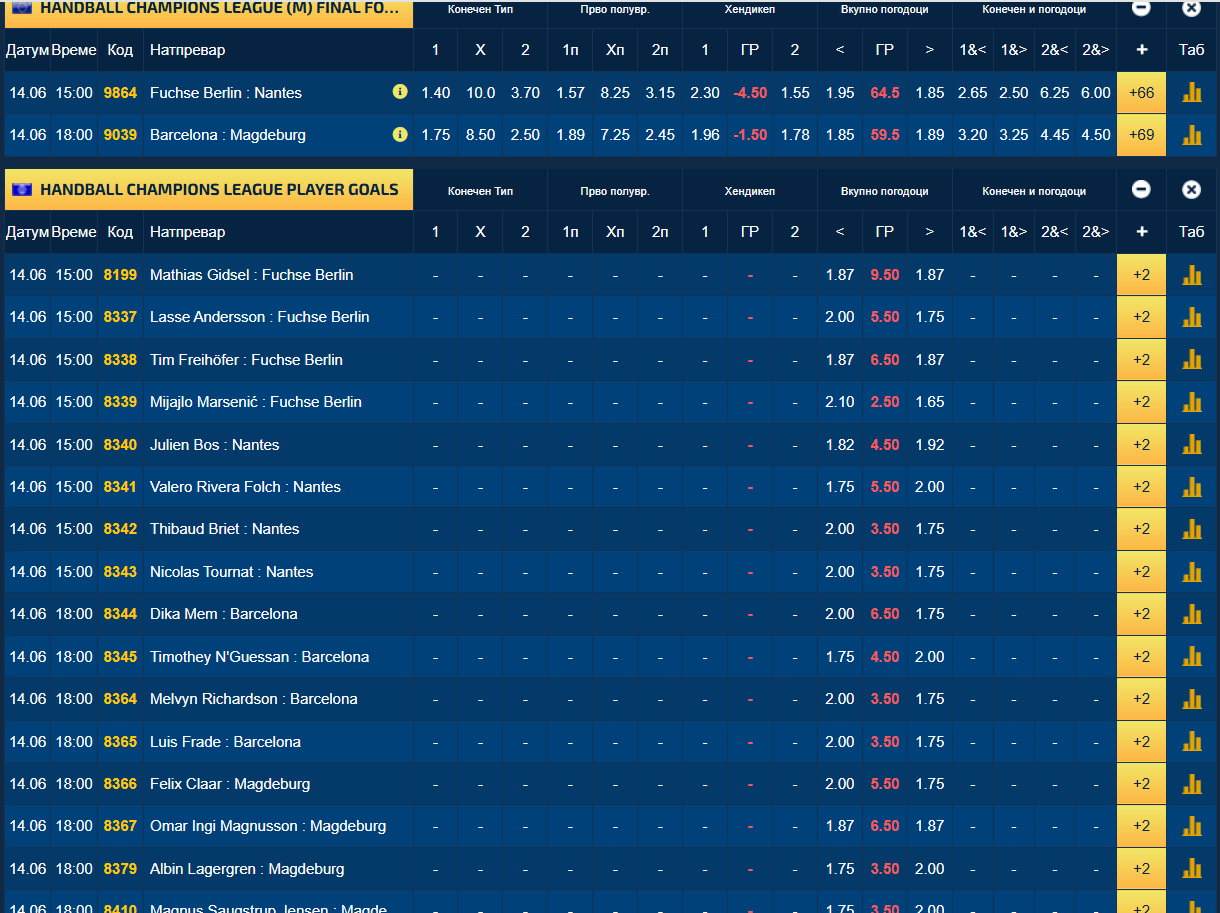Select first half odds 1.57 for Fuchse Berlin
Image resolution: width=1220 pixels, height=913 pixels.
point(570,92)
